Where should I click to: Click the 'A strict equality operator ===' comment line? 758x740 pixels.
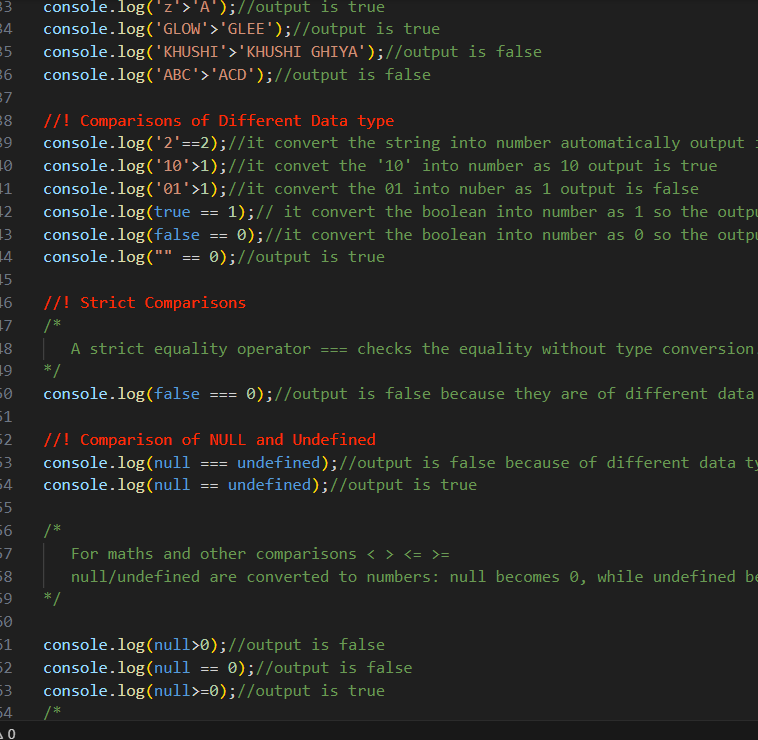pyautogui.click(x=413, y=349)
